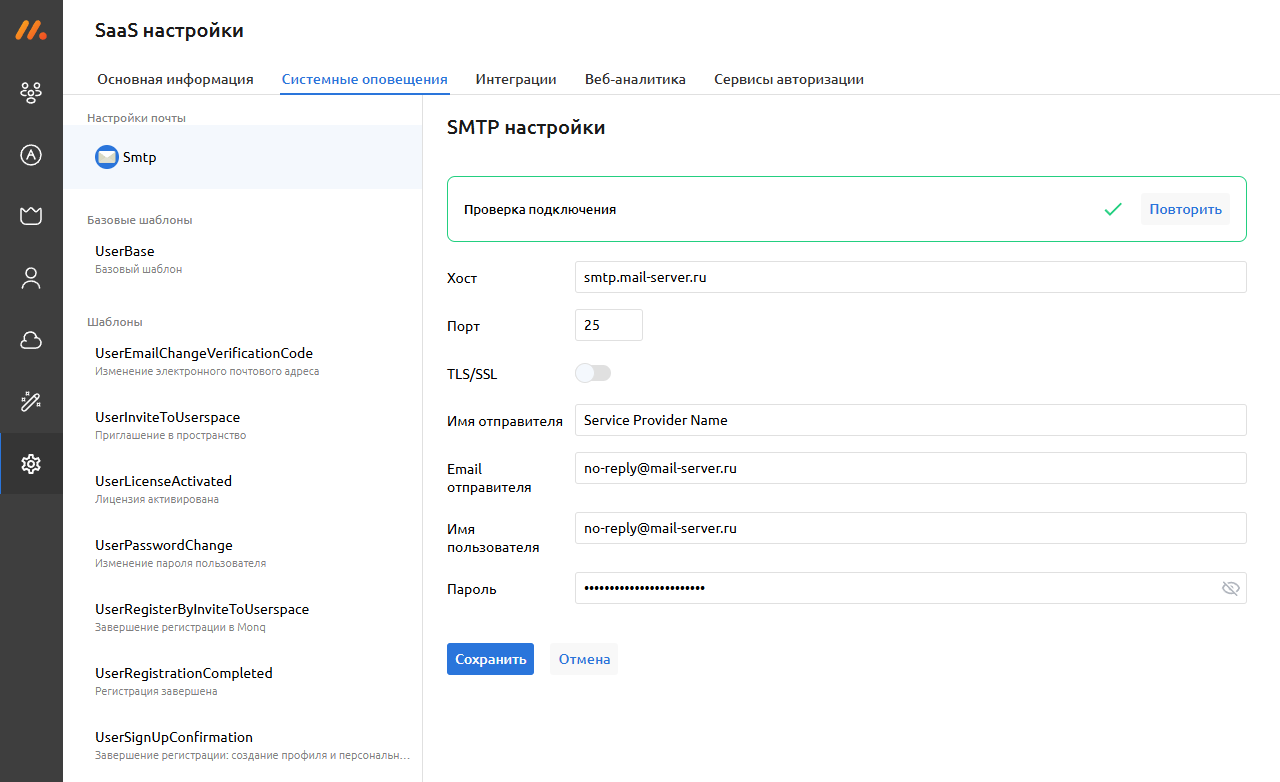Open the single user profile sidebar icon
Viewport: 1280px width, 782px height.
(31, 278)
